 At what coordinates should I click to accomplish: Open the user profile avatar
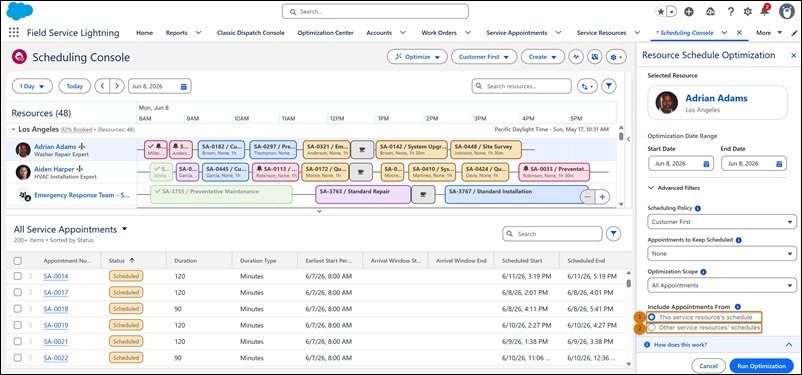pos(787,11)
